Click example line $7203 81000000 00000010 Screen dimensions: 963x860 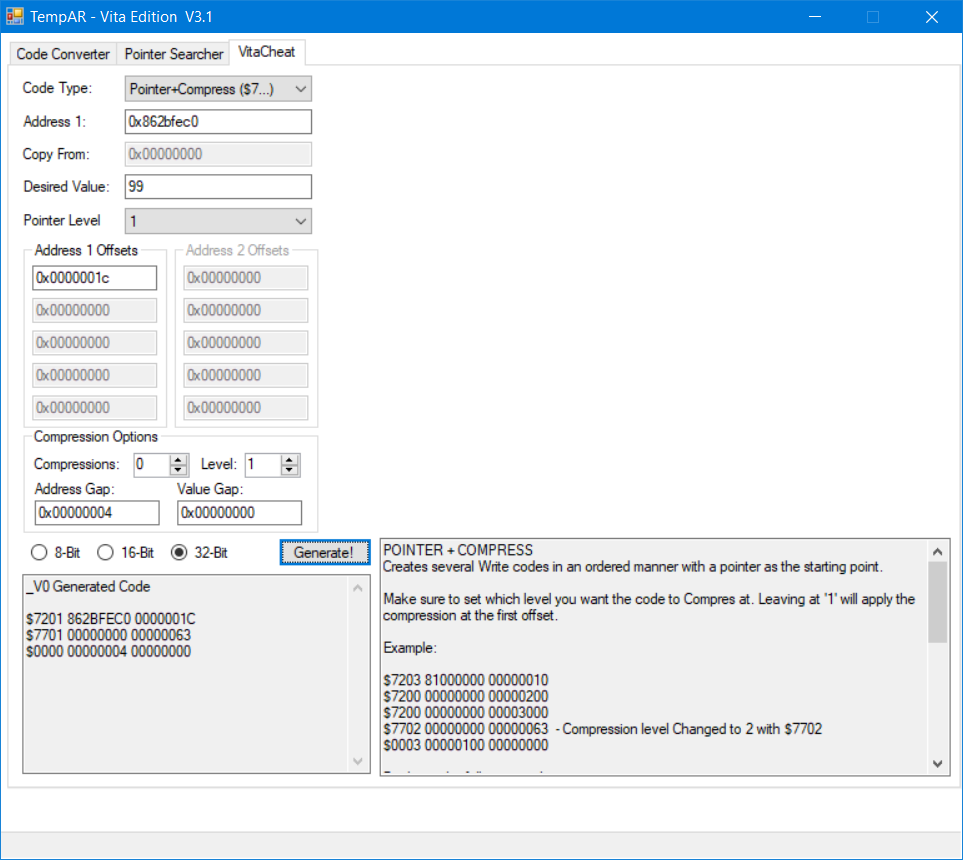click(466, 680)
